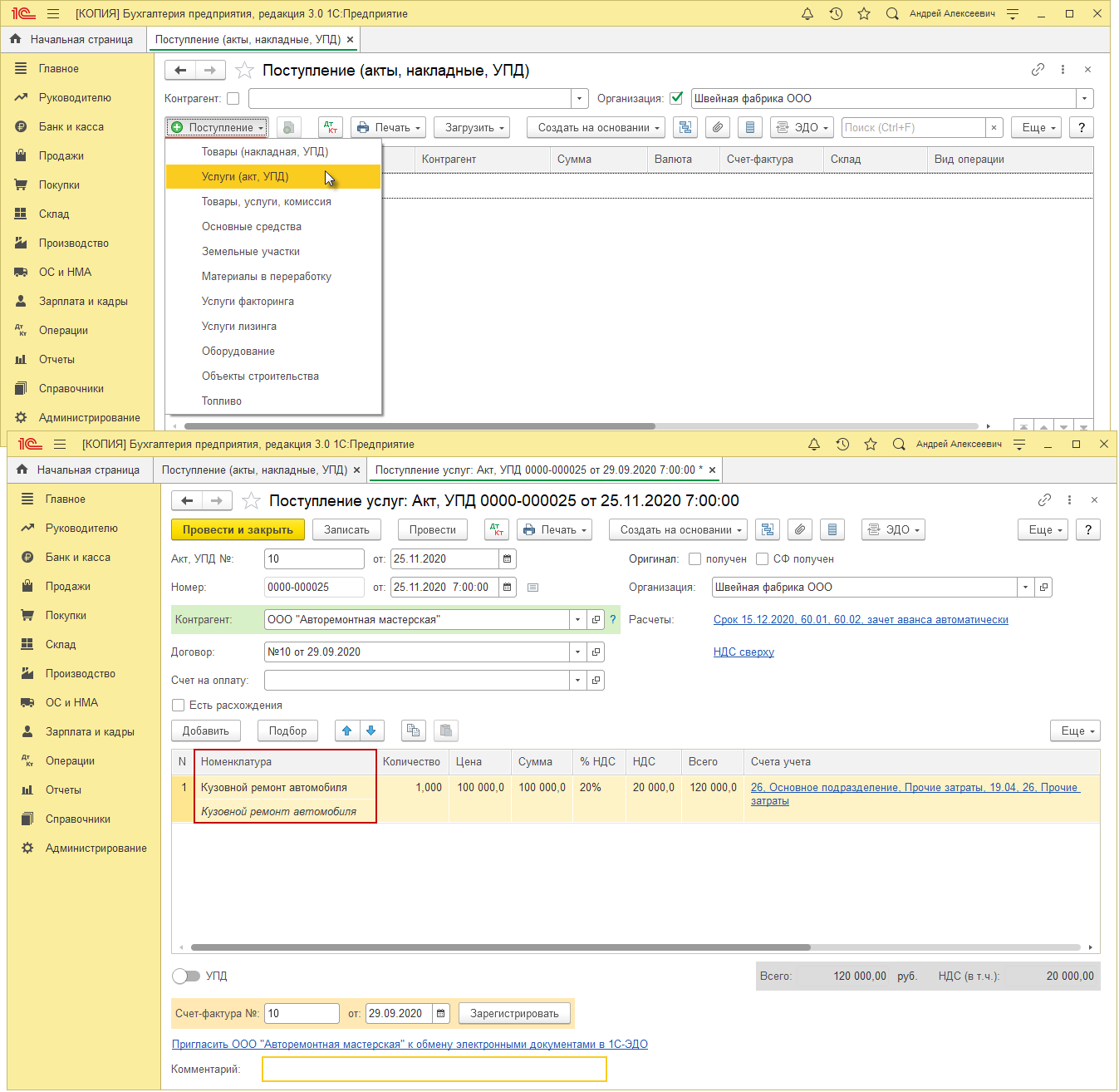This screenshot has height=1092, width=1119.
Task: Click the Подбор button
Action: coord(287,730)
